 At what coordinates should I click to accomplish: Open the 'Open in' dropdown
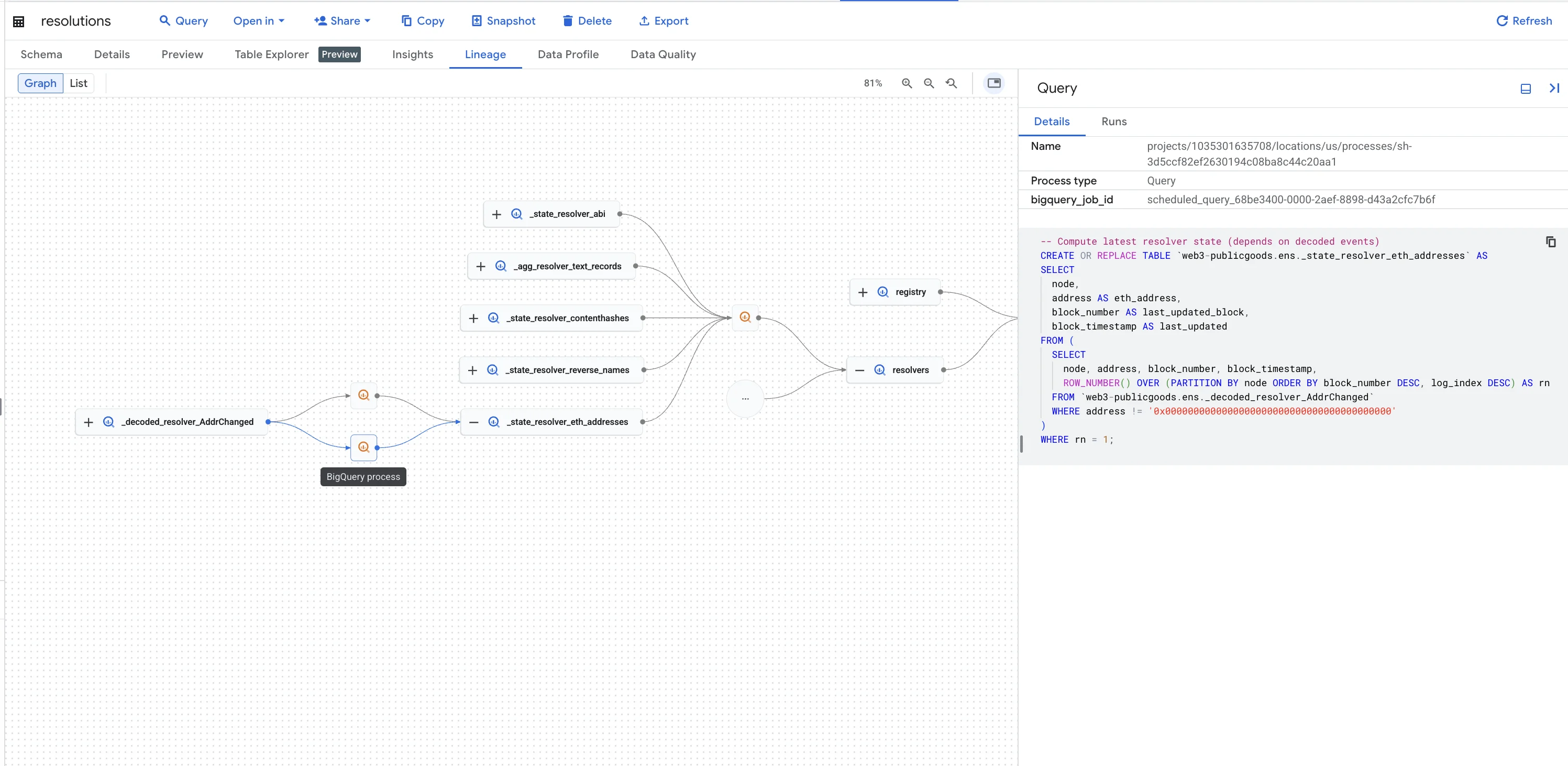[x=259, y=20]
